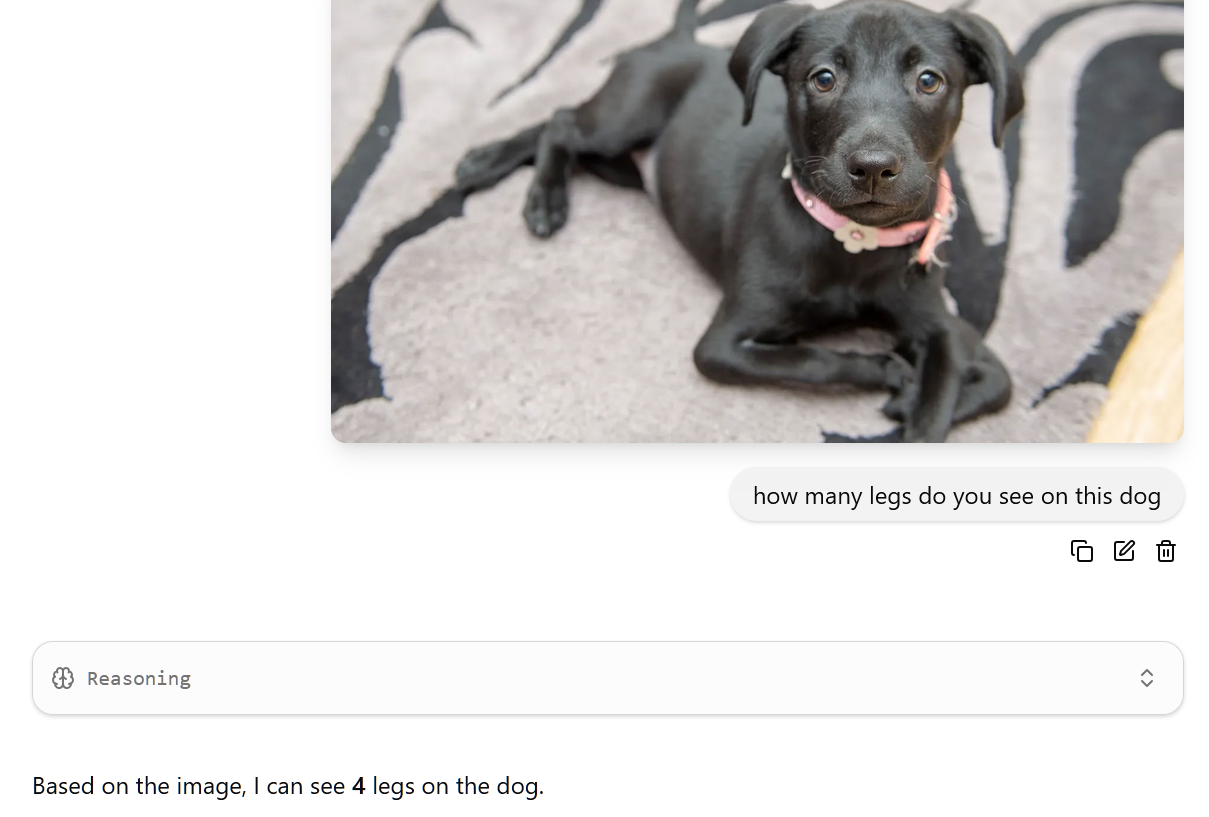Screen dimensions: 1209x817
Task: Click the brain icon beside Reasoning
Action: [x=63, y=678]
